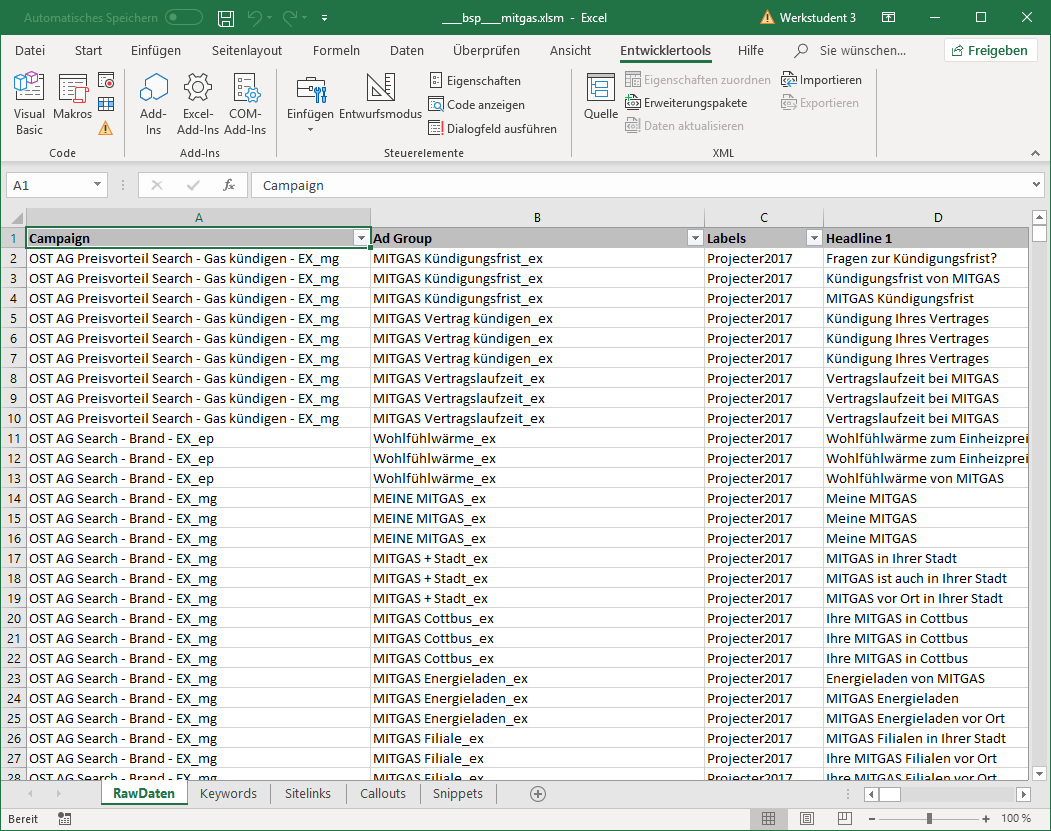The image size is (1051, 831).
Task: Add a new sheet with plus icon
Action: pyautogui.click(x=538, y=794)
